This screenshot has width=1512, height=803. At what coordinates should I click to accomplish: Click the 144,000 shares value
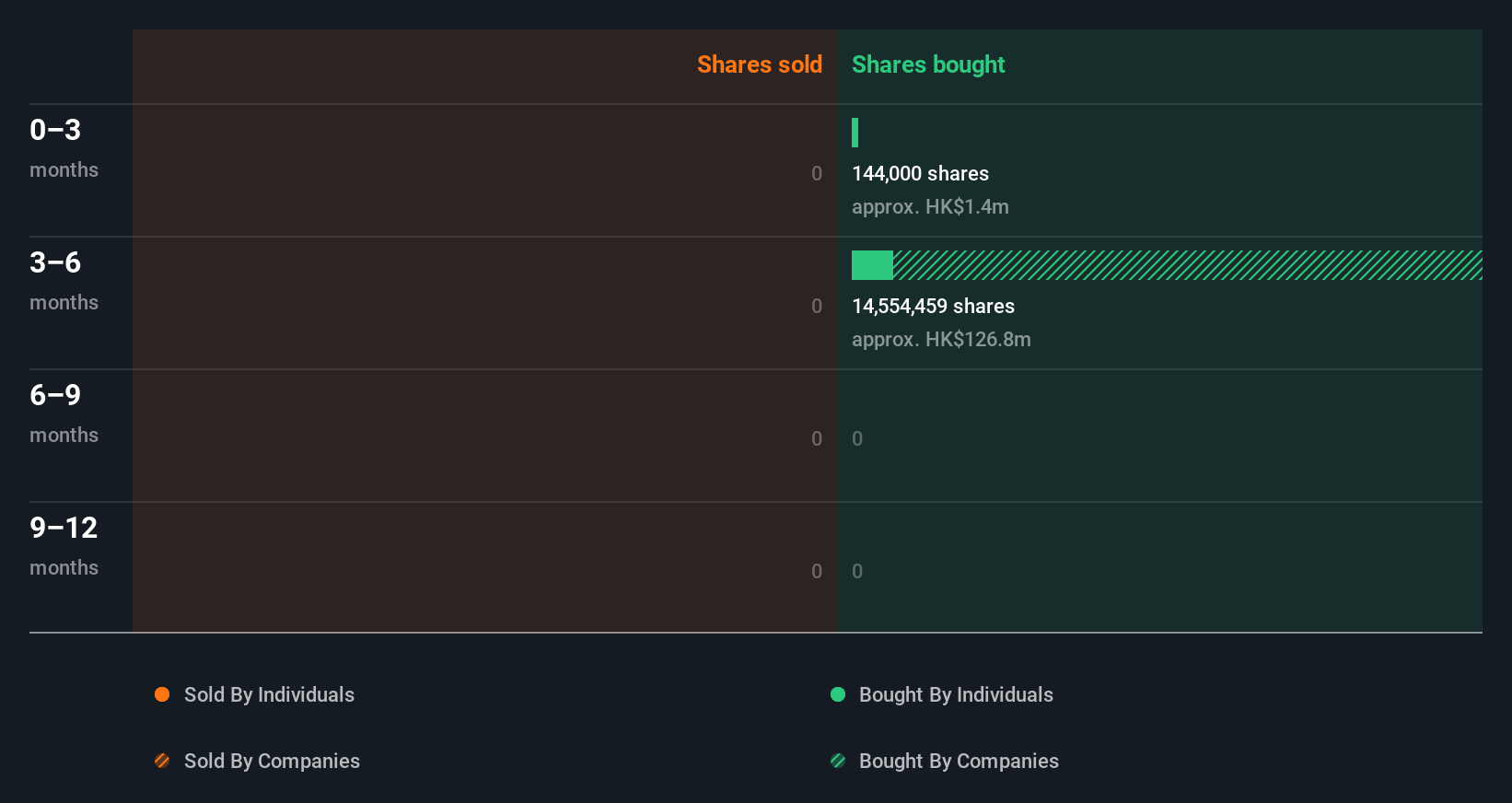click(x=920, y=173)
